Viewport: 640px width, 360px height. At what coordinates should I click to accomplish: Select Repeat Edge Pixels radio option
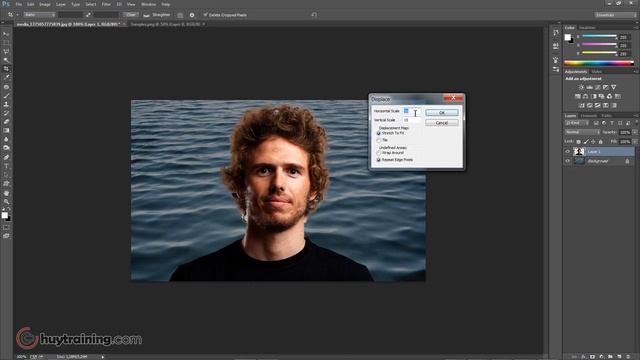pyautogui.click(x=378, y=160)
